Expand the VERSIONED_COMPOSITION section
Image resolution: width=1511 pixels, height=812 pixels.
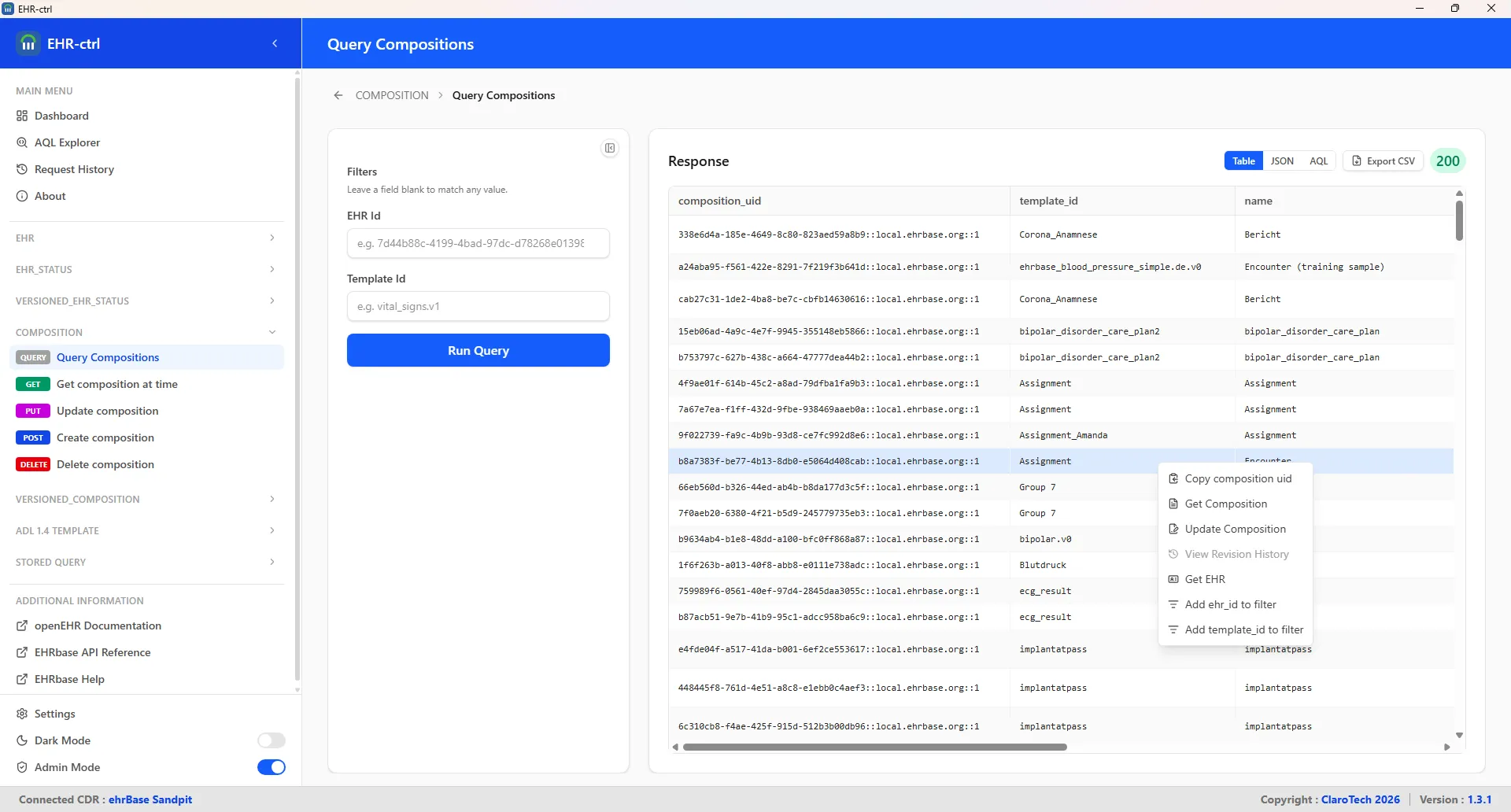coord(146,499)
